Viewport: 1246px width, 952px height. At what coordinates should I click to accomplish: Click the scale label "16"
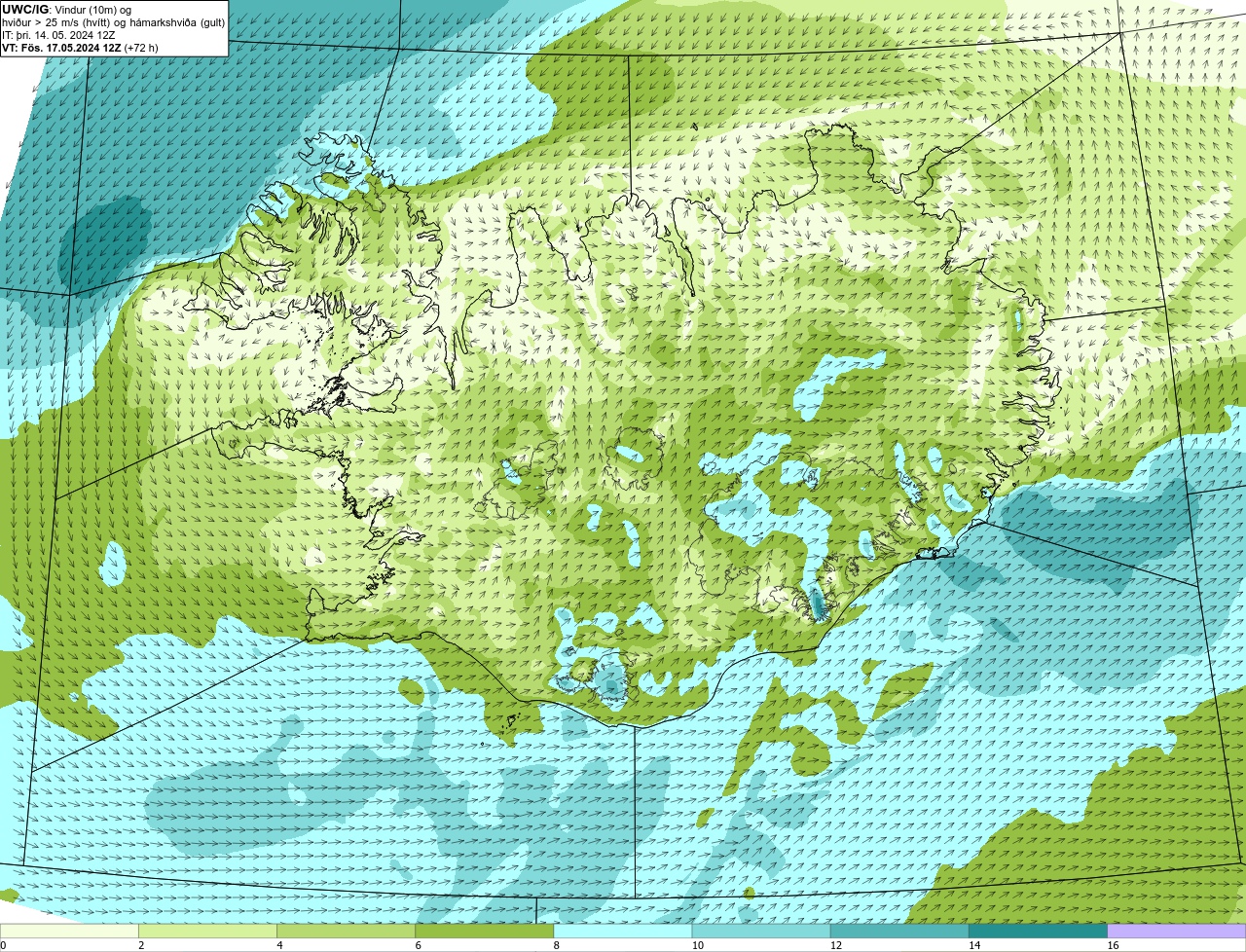coord(1113,945)
